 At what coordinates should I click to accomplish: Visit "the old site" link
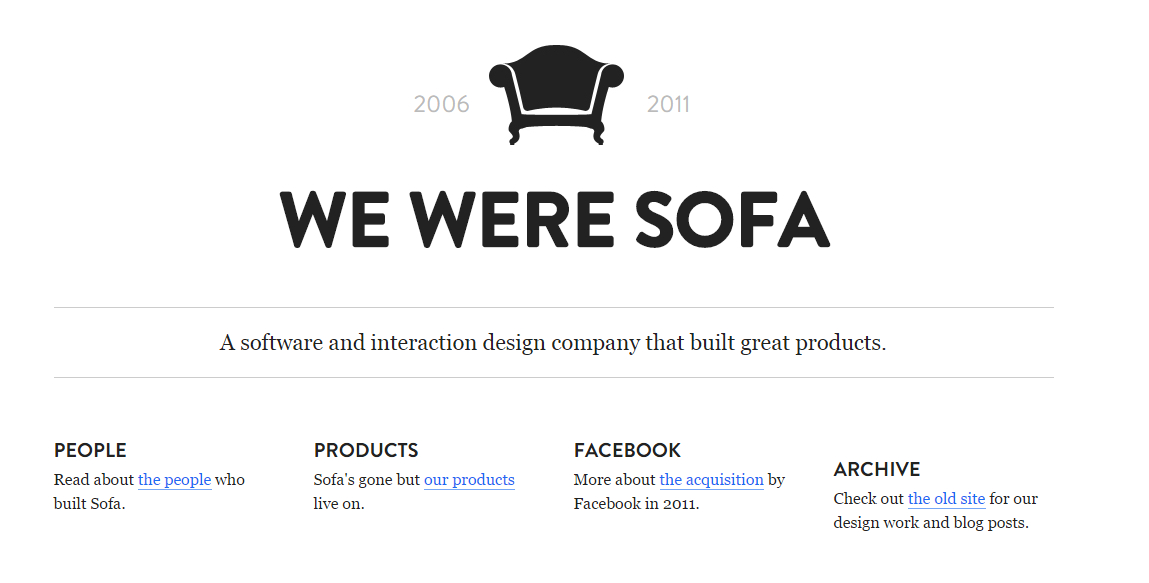946,499
